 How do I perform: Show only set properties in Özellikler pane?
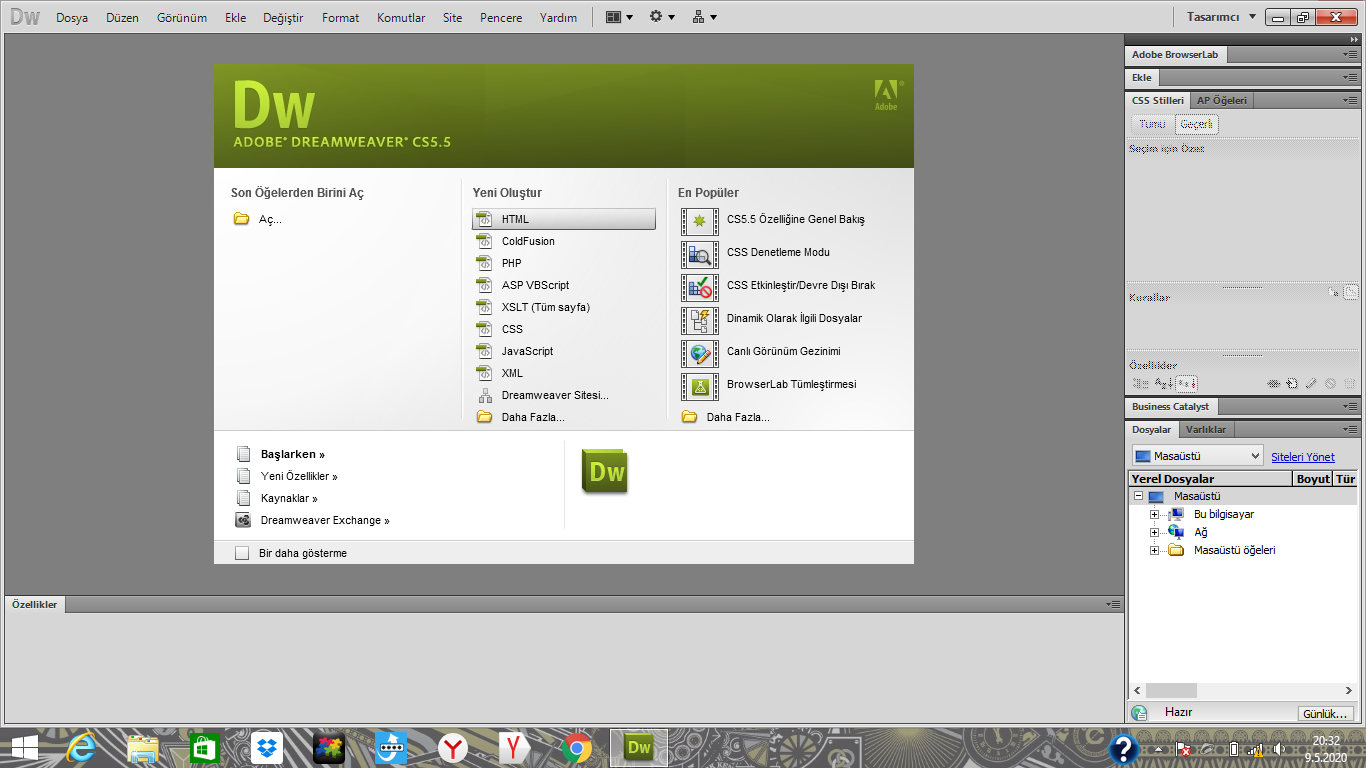1187,383
